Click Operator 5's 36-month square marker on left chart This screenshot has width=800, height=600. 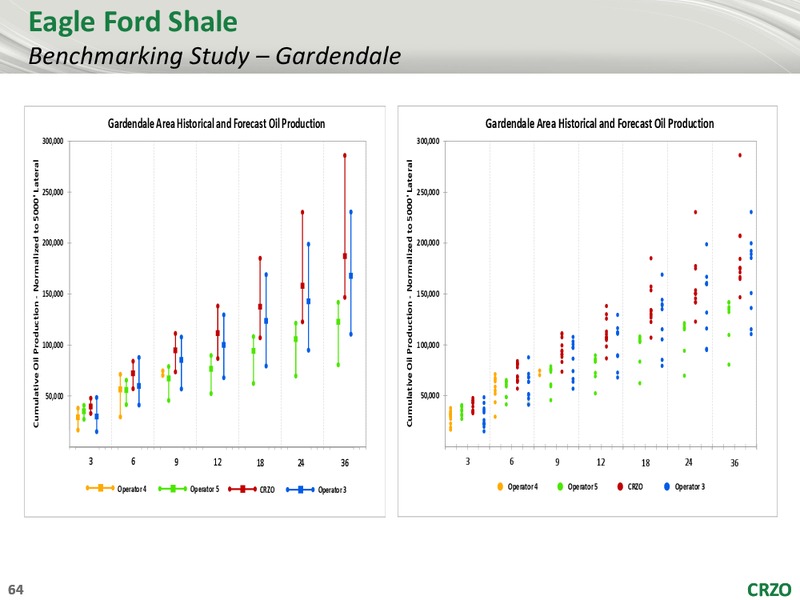click(338, 322)
